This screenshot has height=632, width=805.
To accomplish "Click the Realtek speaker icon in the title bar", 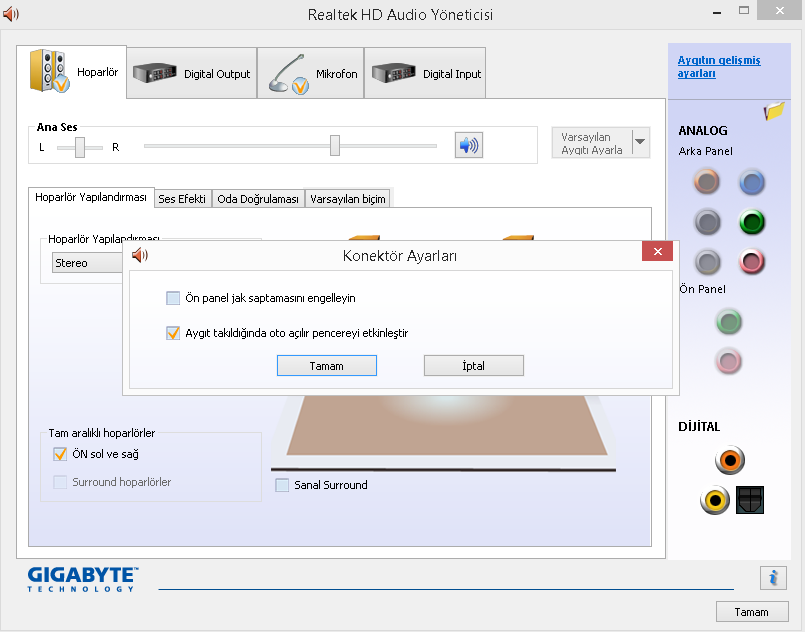I will pos(11,14).
